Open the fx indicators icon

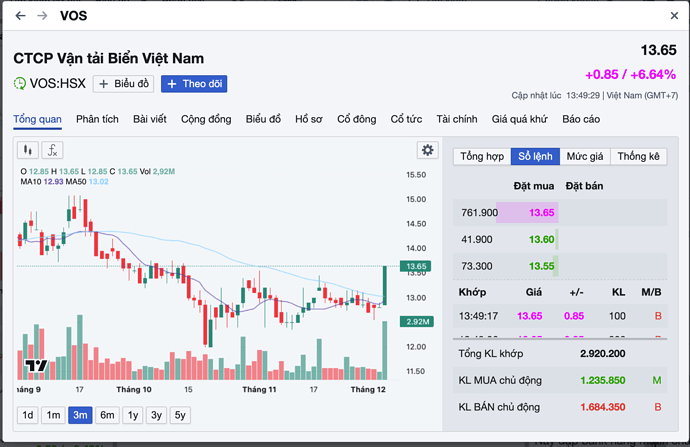pyautogui.click(x=52, y=150)
